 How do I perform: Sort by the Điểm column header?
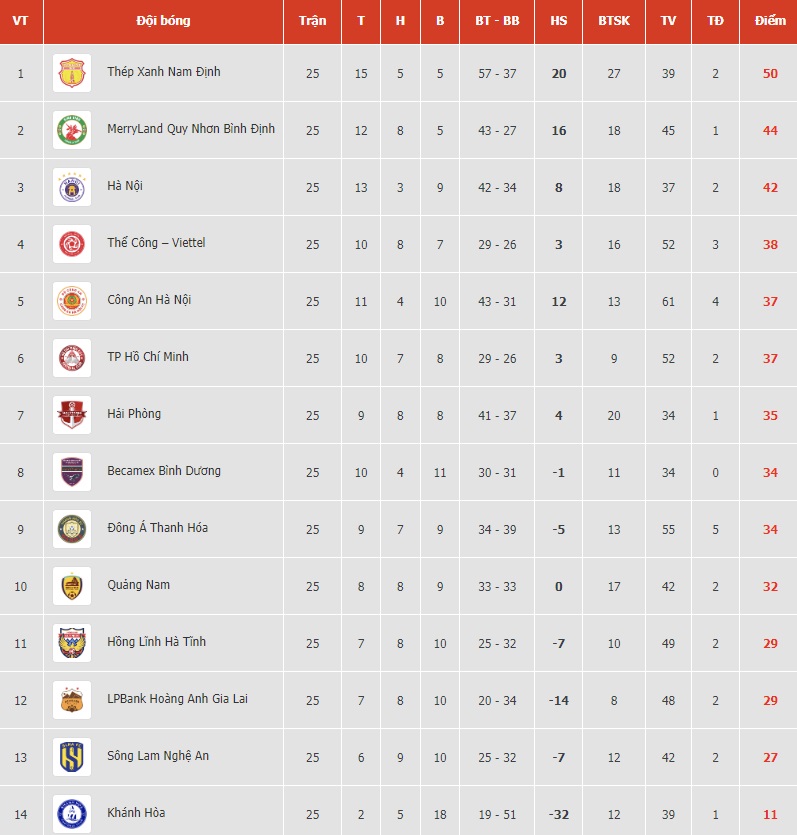(x=770, y=21)
